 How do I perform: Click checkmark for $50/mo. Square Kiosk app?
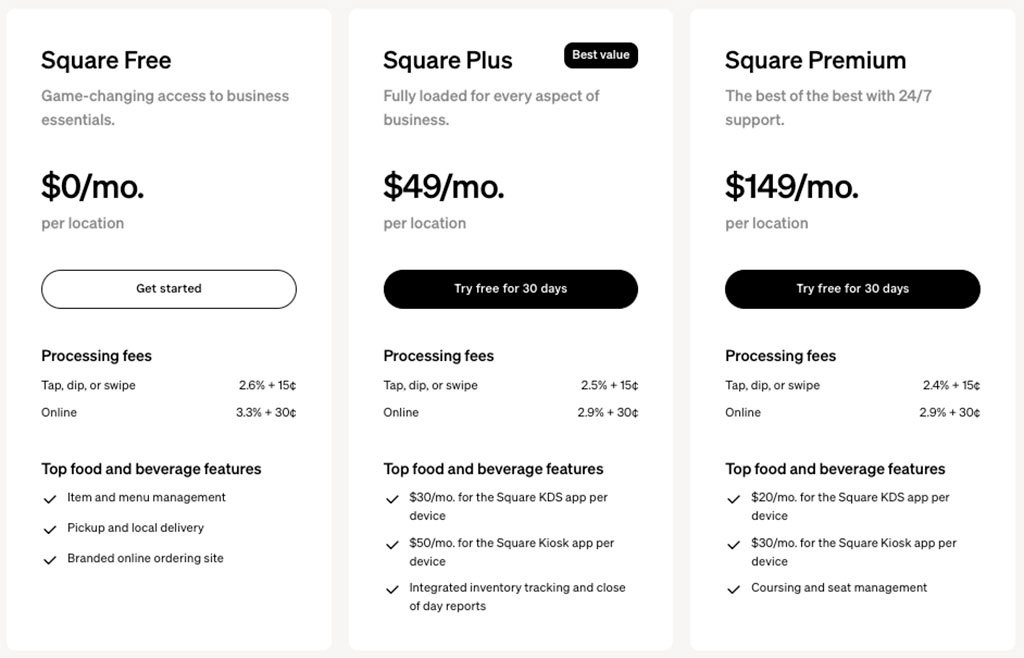pos(392,545)
